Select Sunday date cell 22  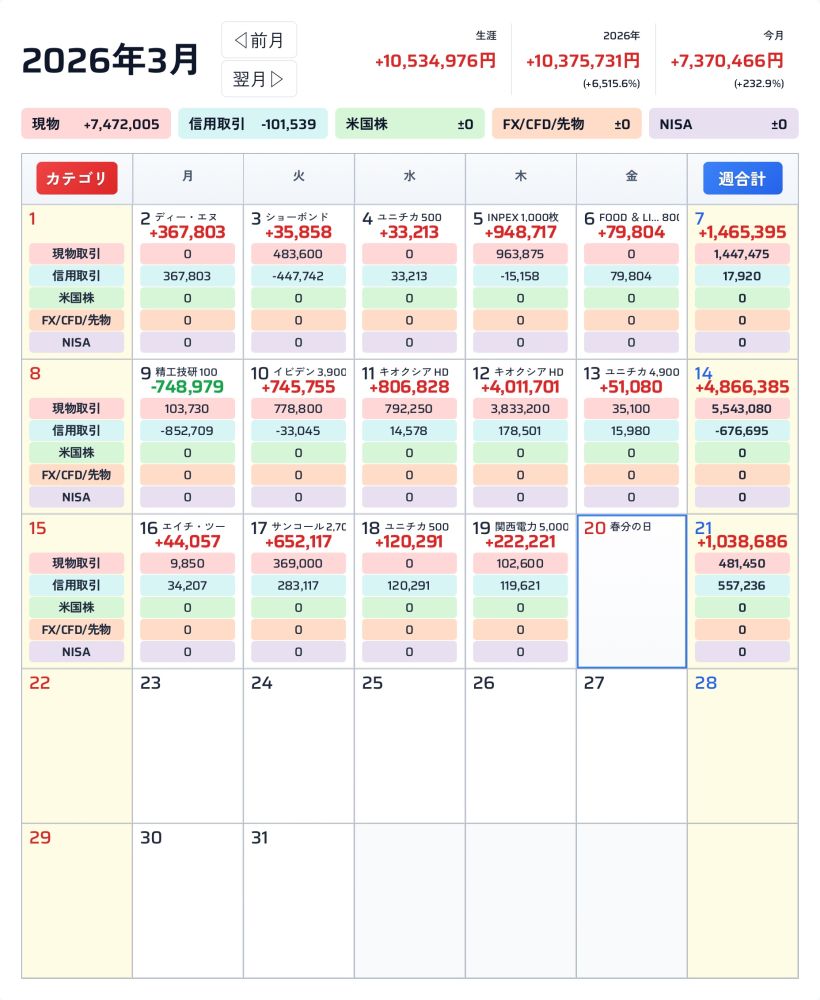tap(77, 746)
